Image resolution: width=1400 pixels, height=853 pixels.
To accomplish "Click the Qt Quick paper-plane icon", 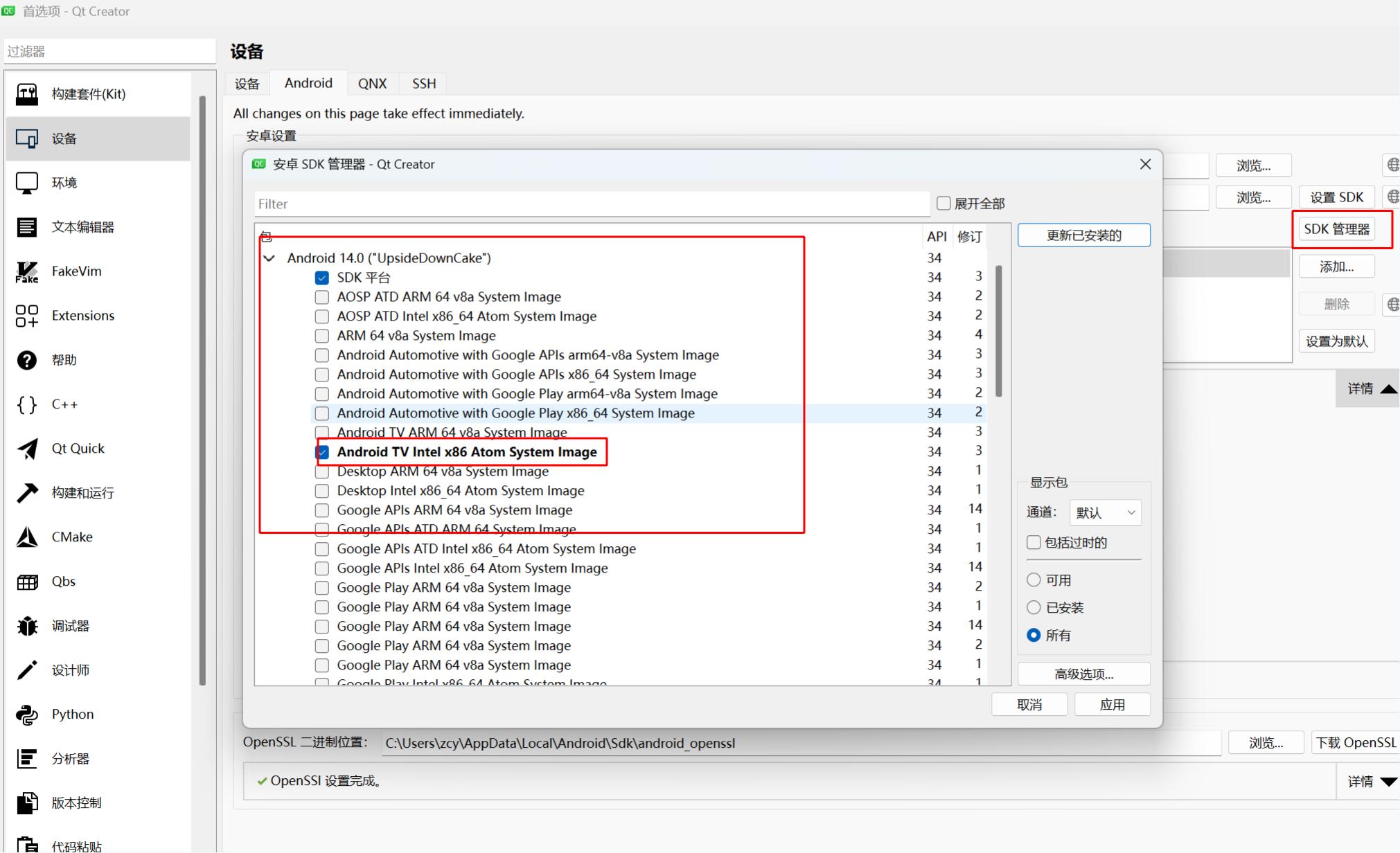I will click(27, 449).
